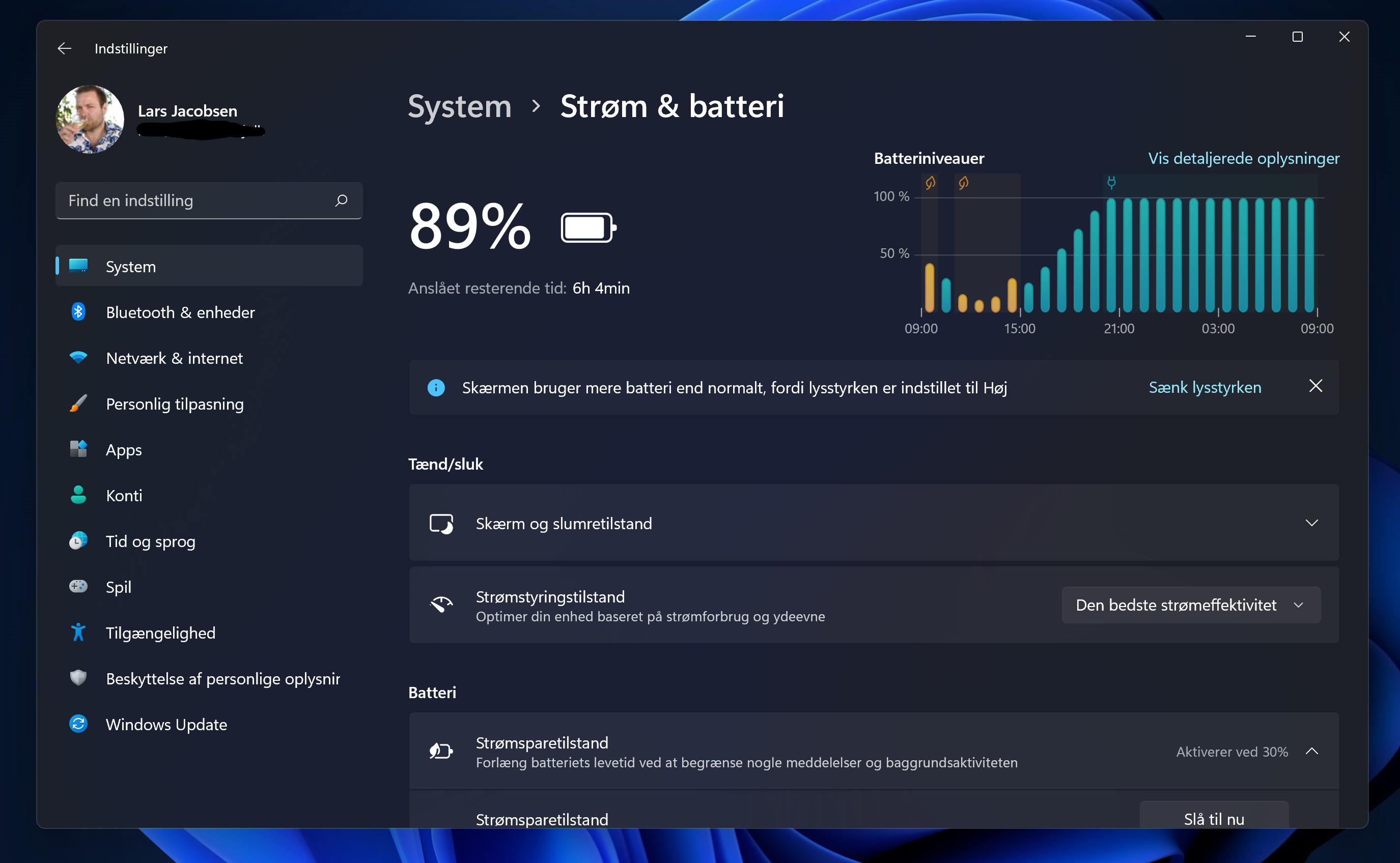Select Konti in the sidebar

[124, 496]
